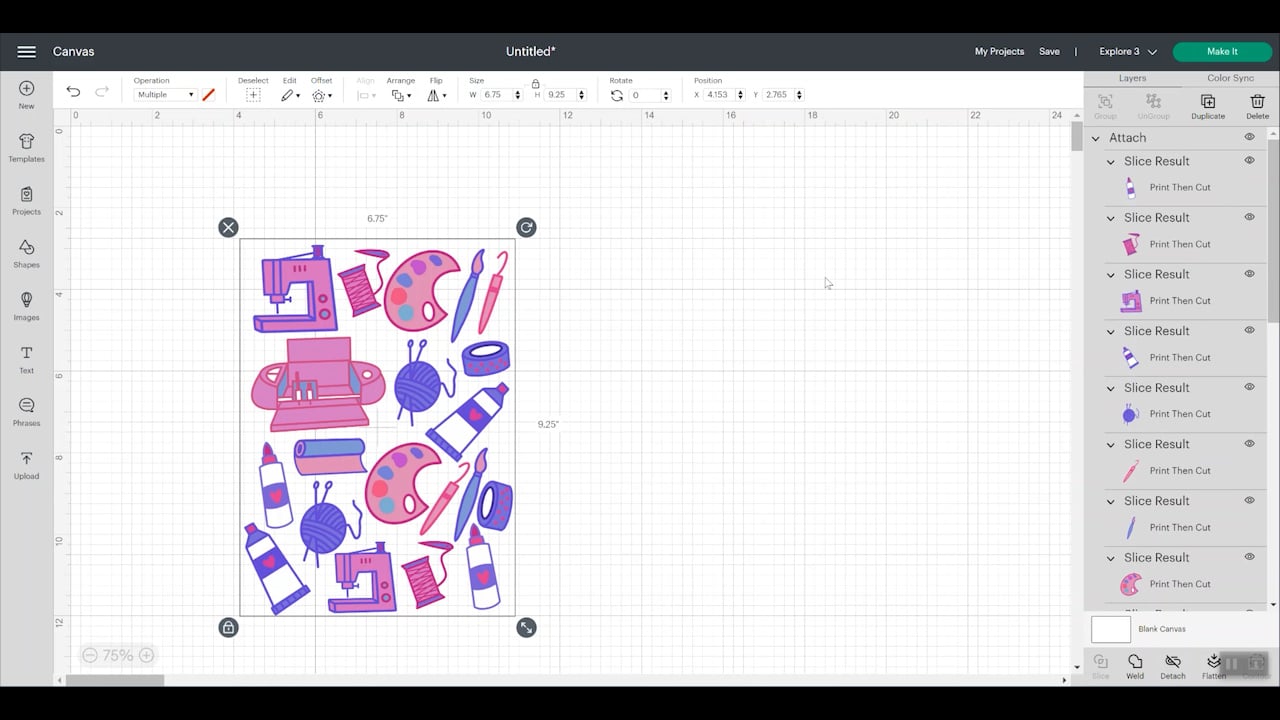Click the Detach tool
Viewport: 1280px width, 720px height.
coord(1173,667)
